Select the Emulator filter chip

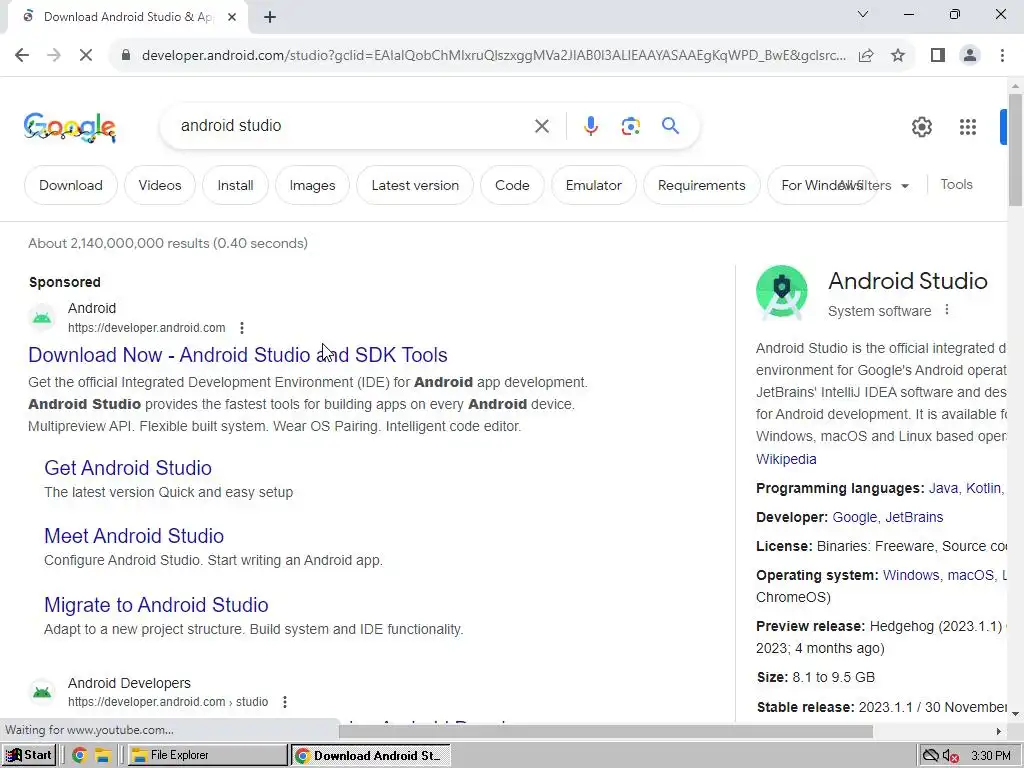tap(594, 185)
